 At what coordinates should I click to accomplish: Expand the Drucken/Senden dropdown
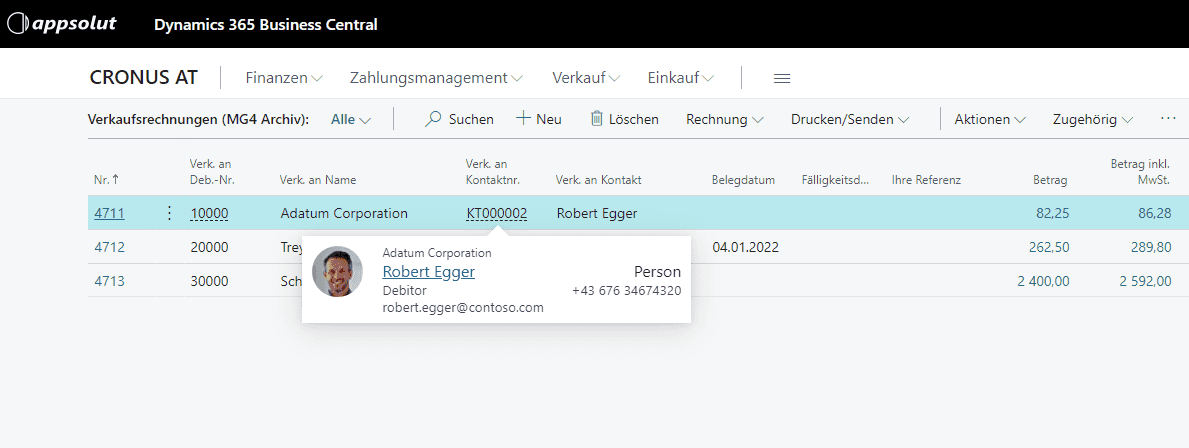(x=849, y=119)
